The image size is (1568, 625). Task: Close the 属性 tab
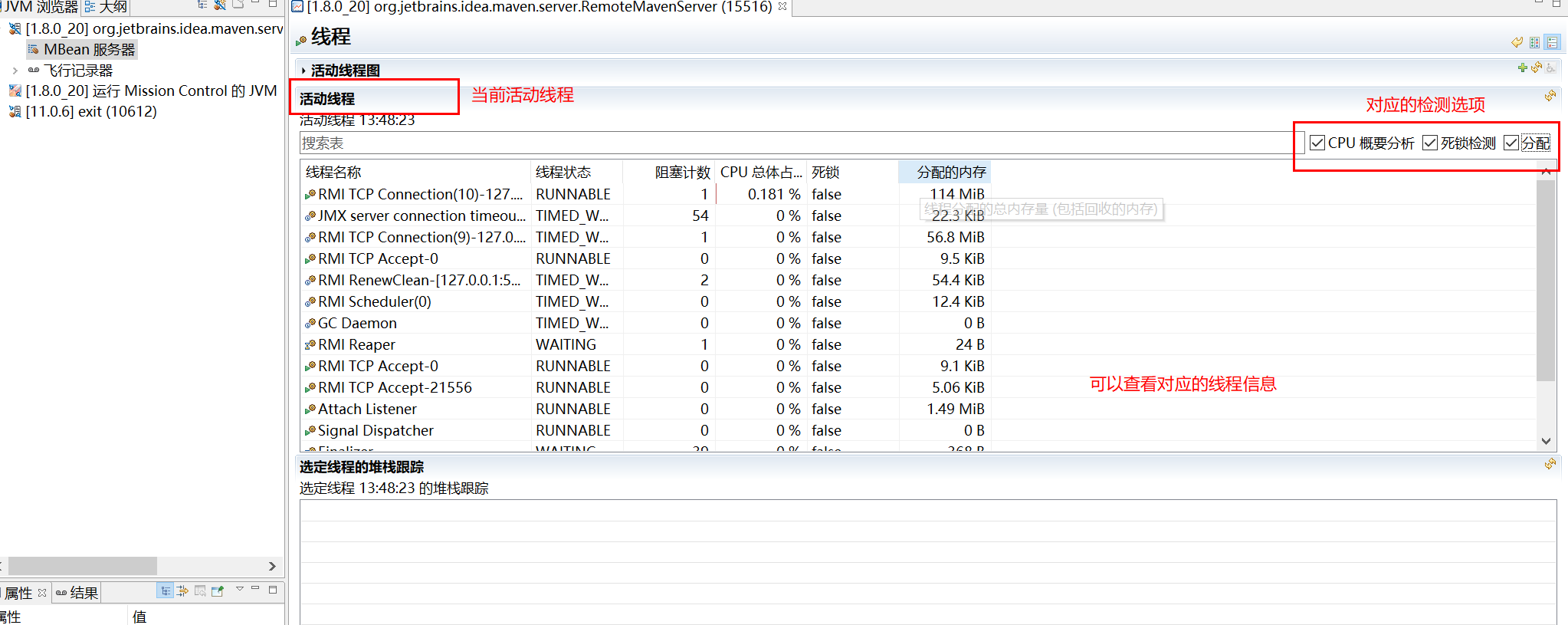click(42, 593)
